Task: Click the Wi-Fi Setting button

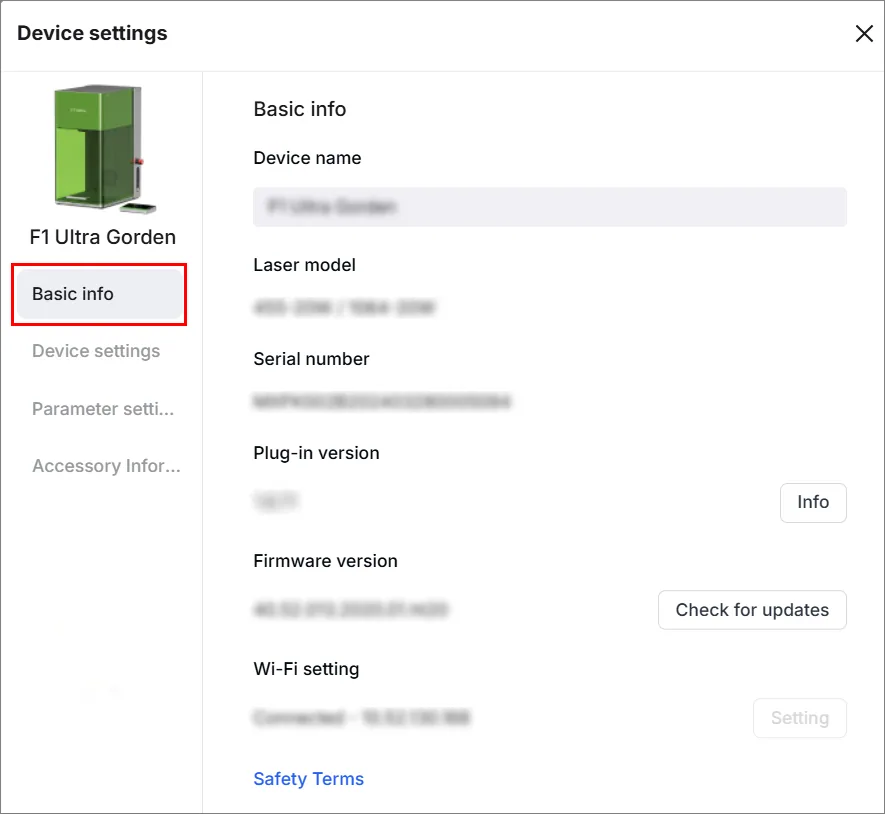Action: (800, 718)
